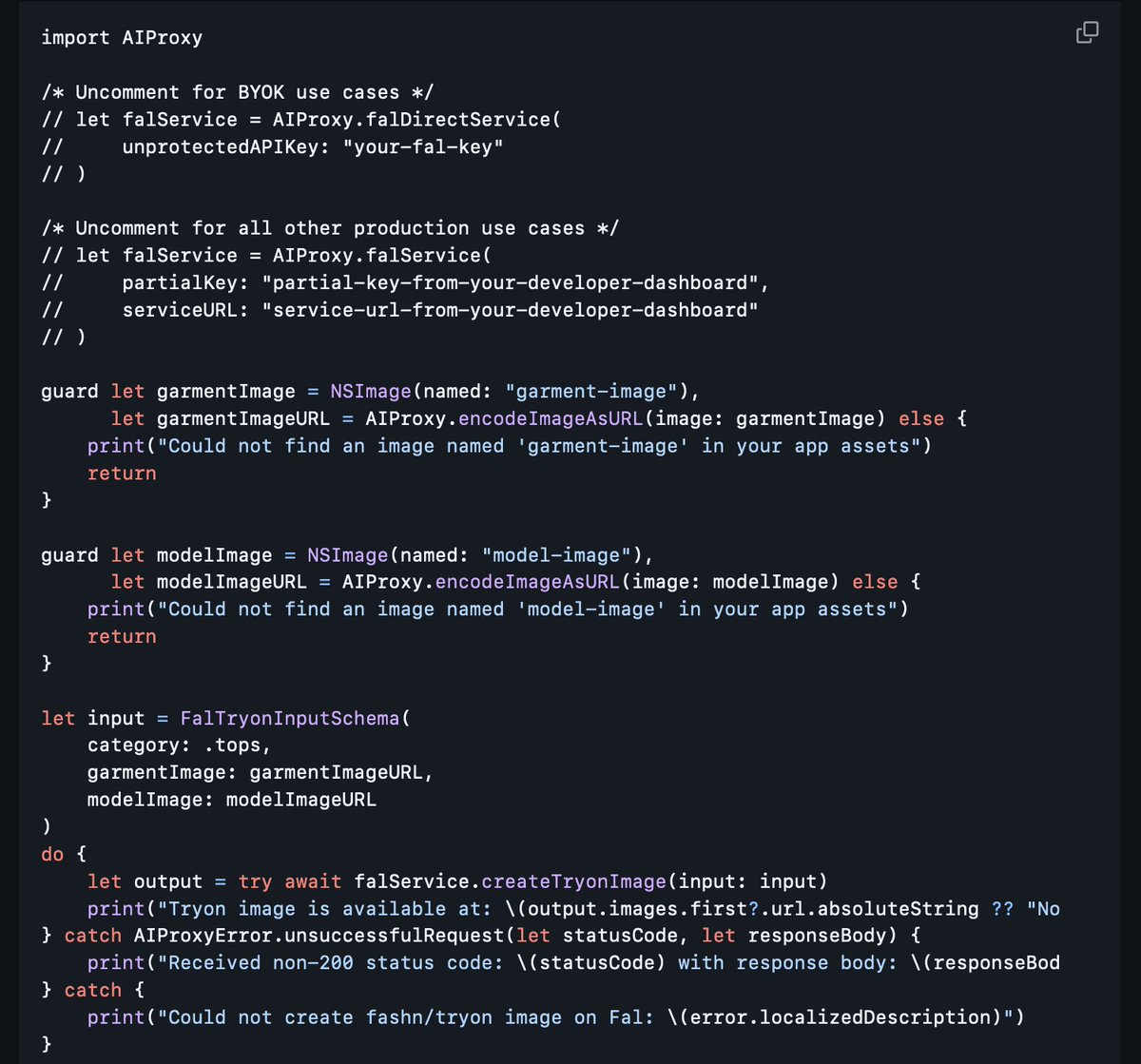The width and height of the screenshot is (1141, 1064).
Task: Click 'NSImage(named: "garment-image")' text
Action: pyautogui.click(x=510, y=392)
